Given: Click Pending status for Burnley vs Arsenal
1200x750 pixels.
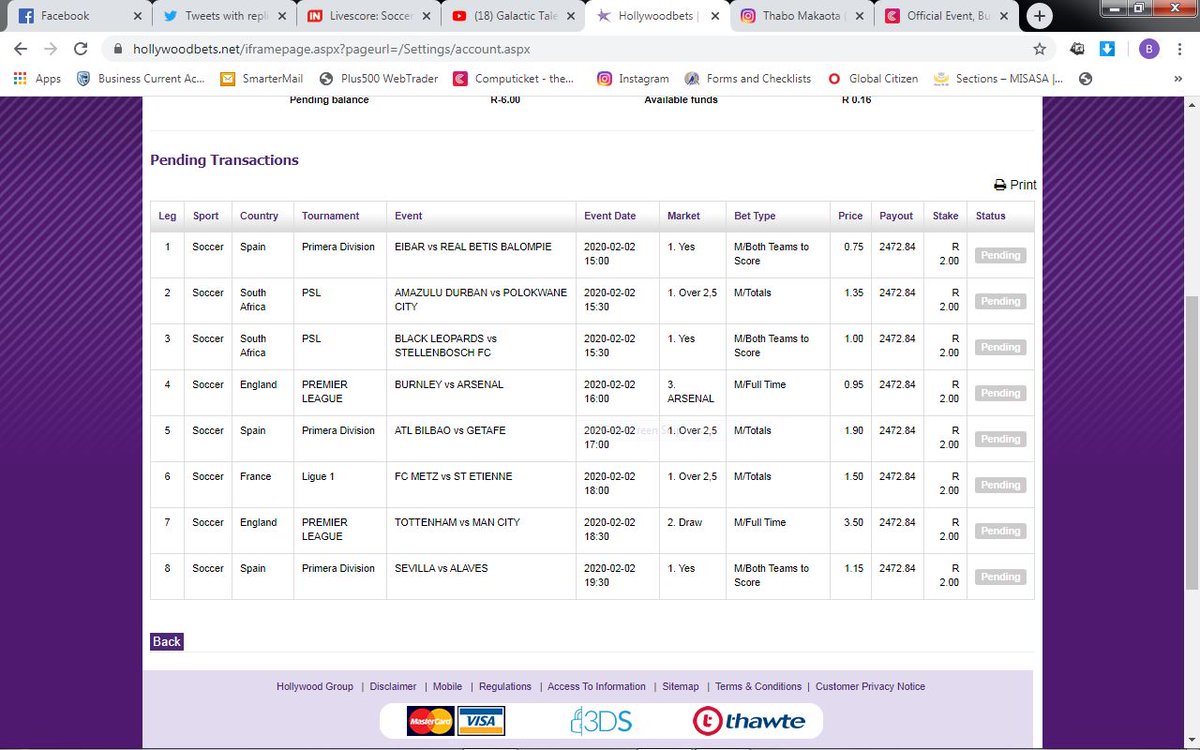Looking at the screenshot, I should 1000,393.
